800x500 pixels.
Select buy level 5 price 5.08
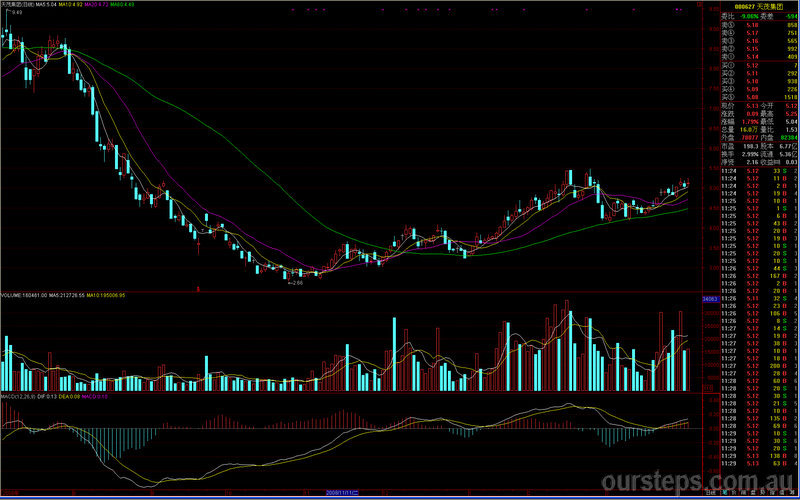click(x=752, y=97)
